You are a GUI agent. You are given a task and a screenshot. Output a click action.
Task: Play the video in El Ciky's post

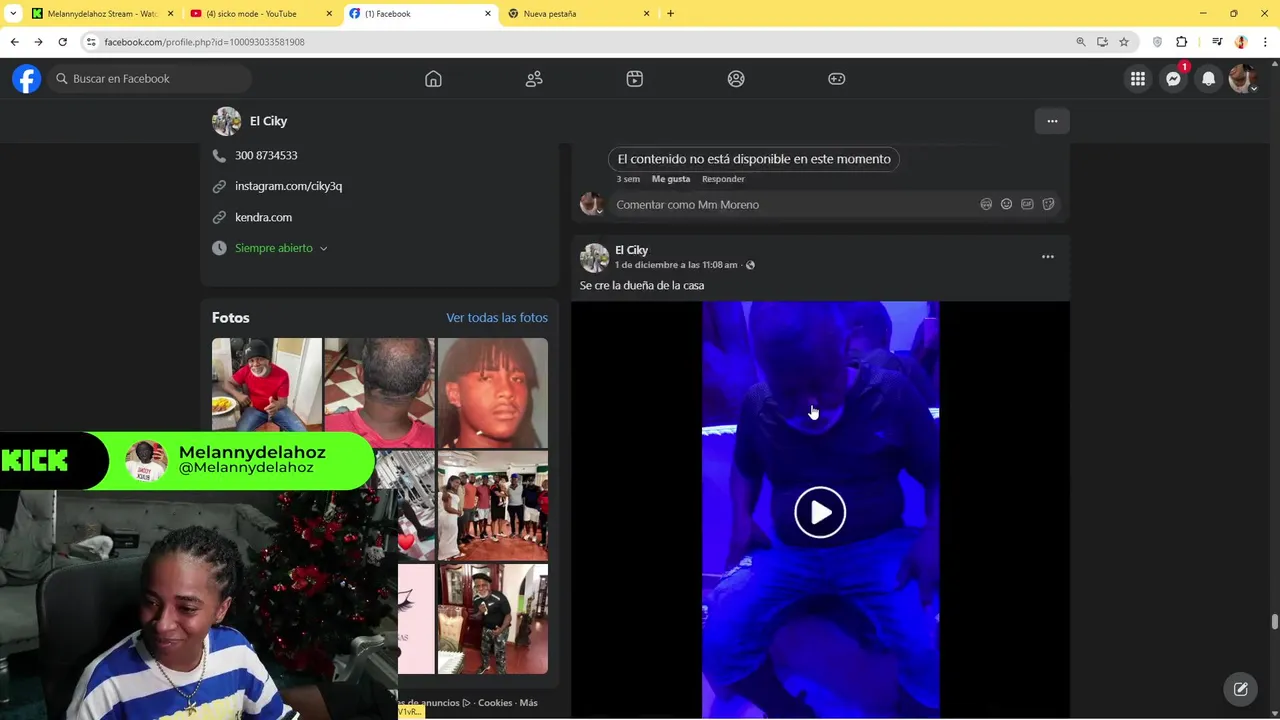tap(820, 512)
